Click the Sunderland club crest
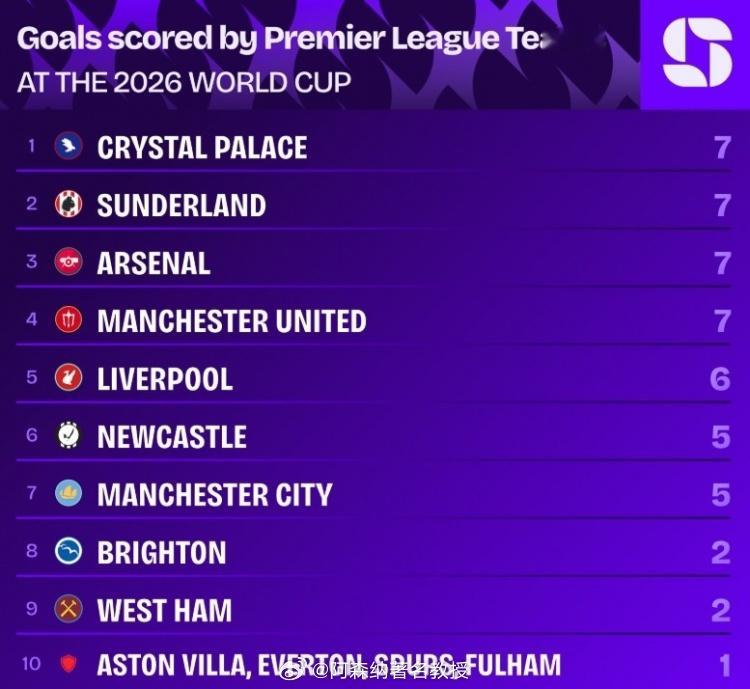Screen dimensions: 750x689 click(x=68, y=203)
